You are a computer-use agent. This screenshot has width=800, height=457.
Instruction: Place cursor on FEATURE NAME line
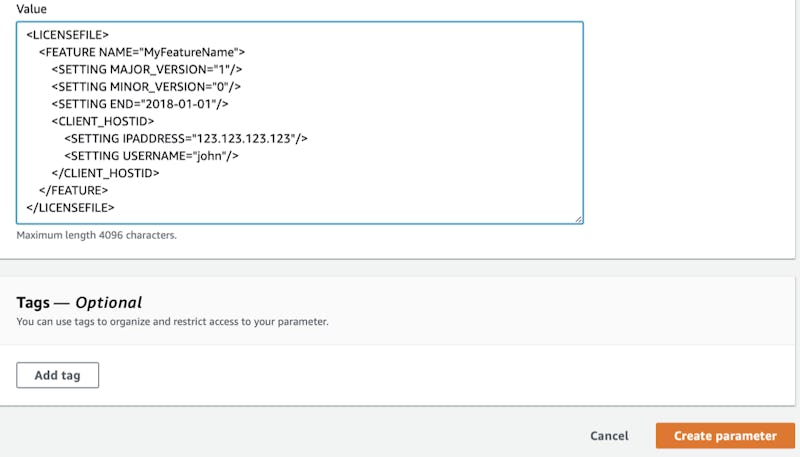tap(141, 52)
